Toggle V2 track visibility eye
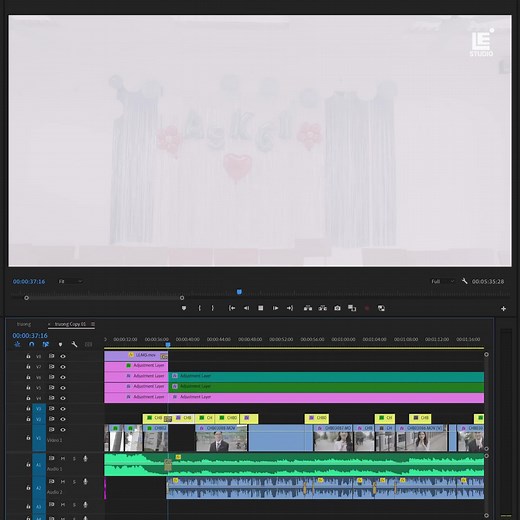 pos(63,419)
